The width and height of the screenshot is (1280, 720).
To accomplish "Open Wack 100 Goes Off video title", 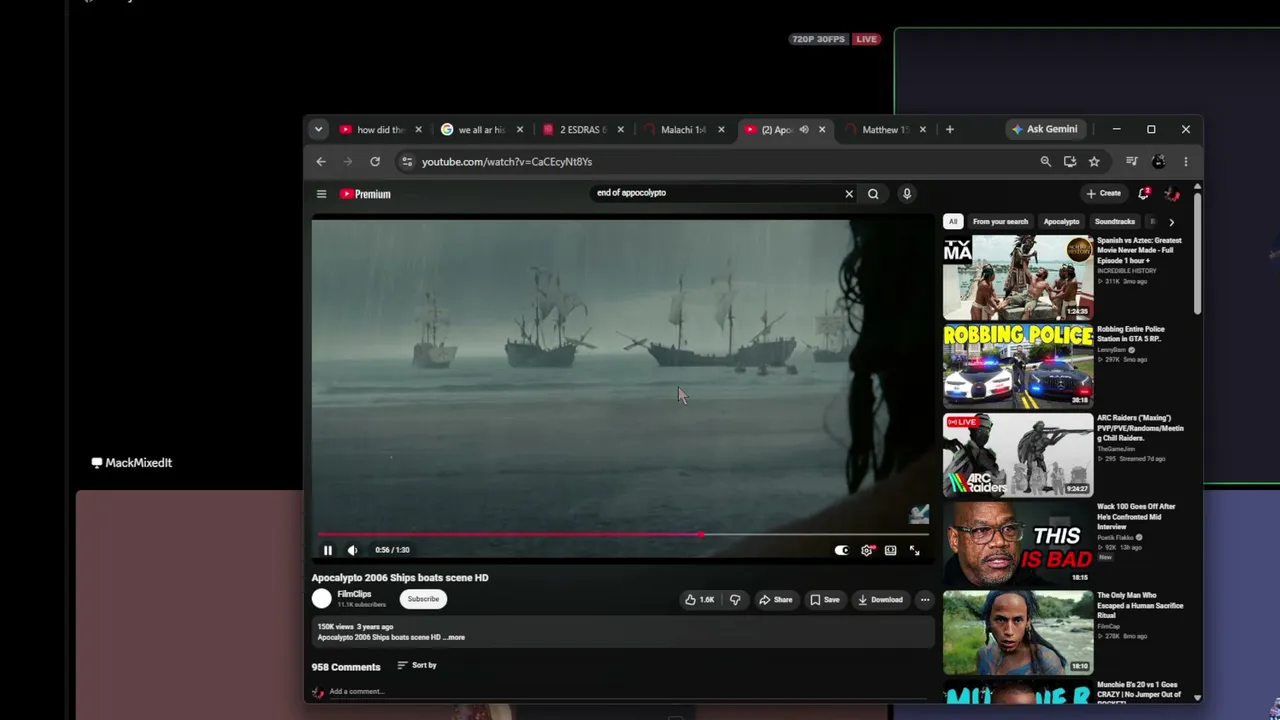I will pos(1137,517).
